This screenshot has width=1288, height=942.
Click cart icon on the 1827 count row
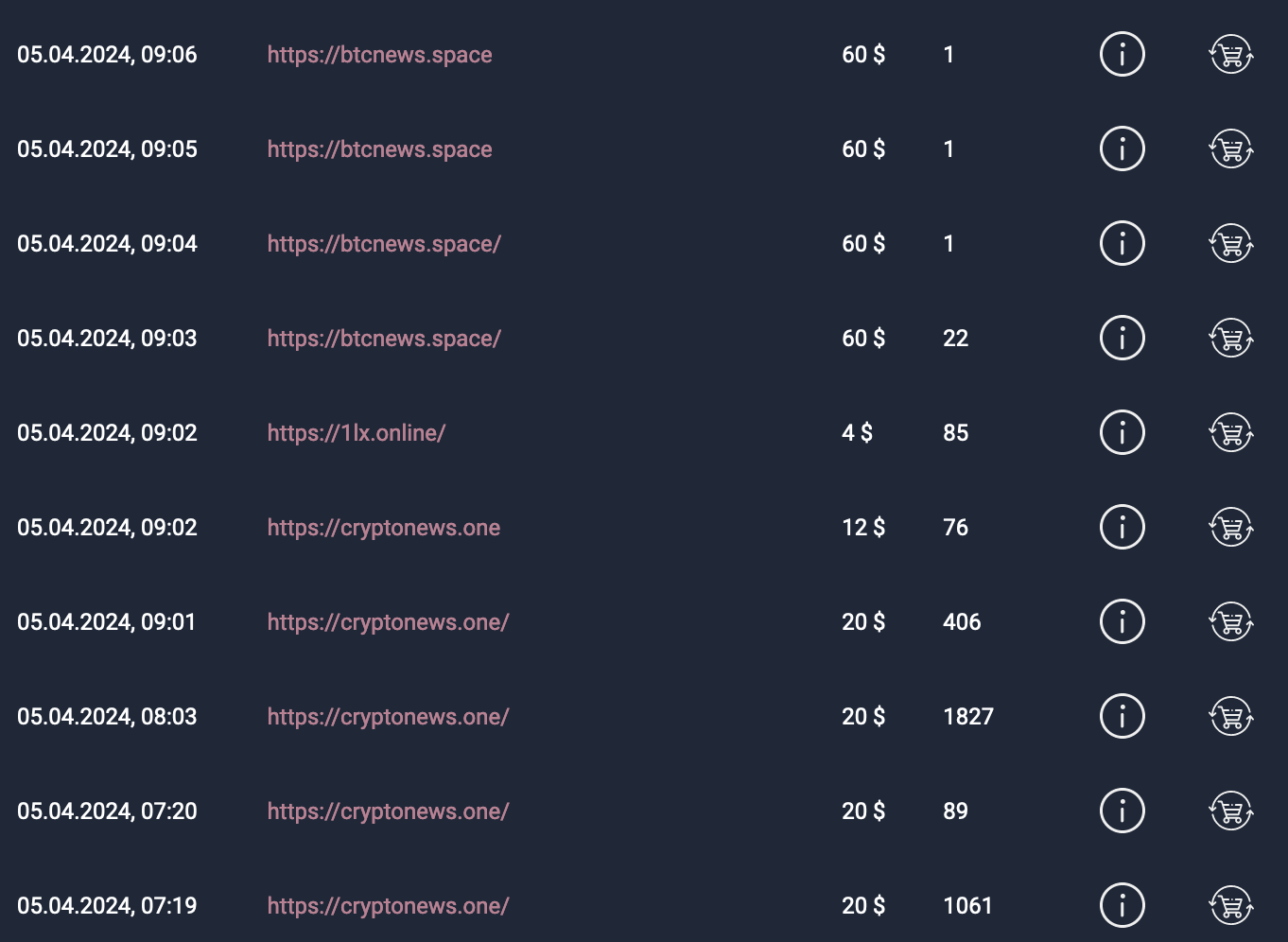[1231, 716]
